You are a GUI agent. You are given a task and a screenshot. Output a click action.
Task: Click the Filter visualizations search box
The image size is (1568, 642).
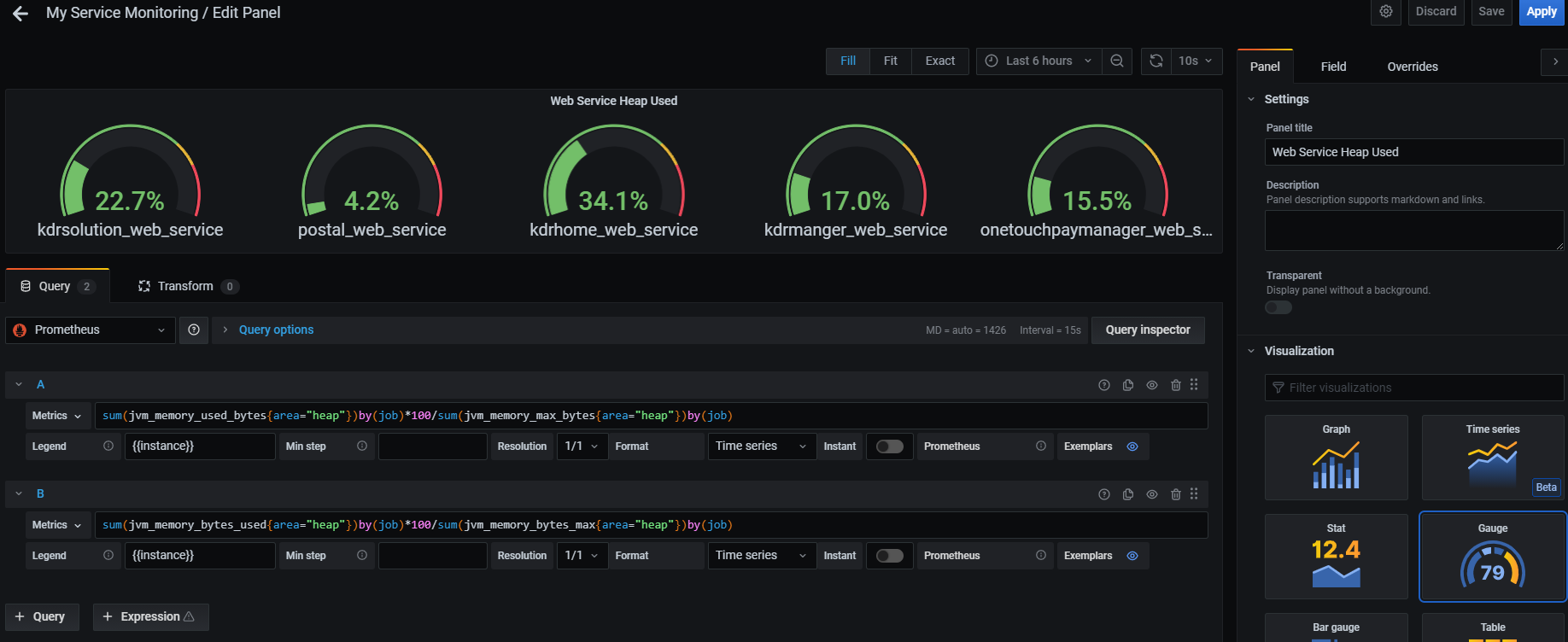coord(1414,388)
